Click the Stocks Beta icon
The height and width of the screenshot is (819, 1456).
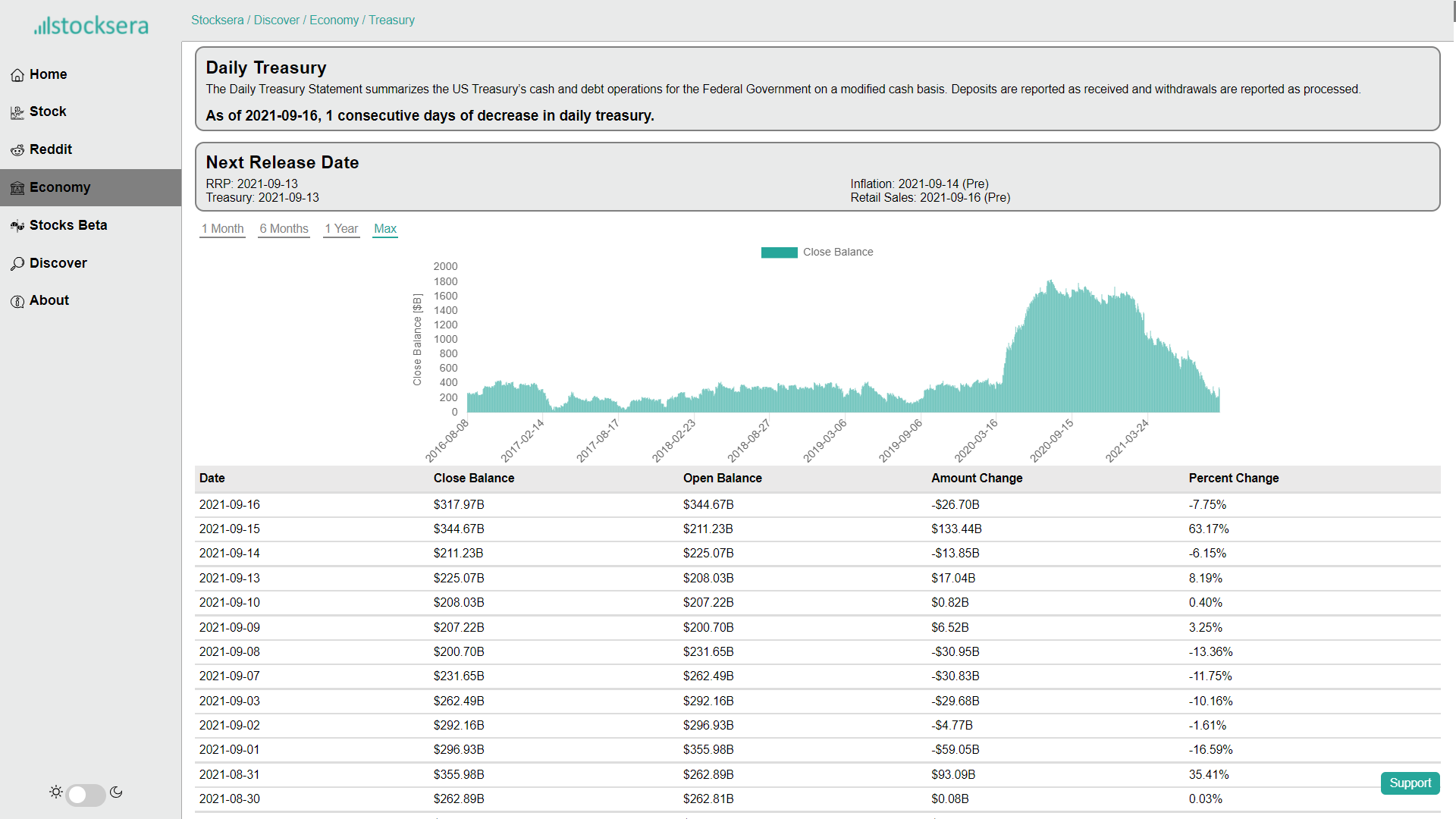pos(17,226)
